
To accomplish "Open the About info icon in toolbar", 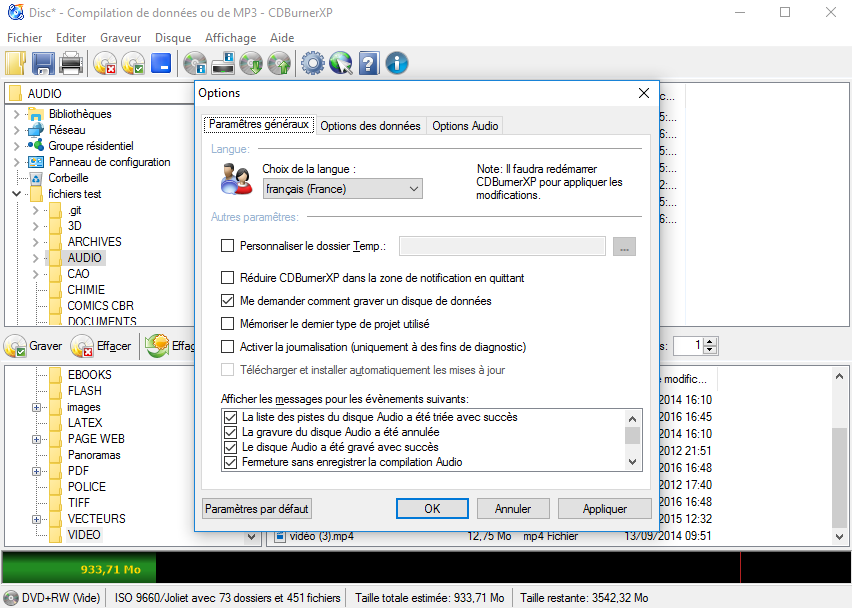I will [x=397, y=63].
